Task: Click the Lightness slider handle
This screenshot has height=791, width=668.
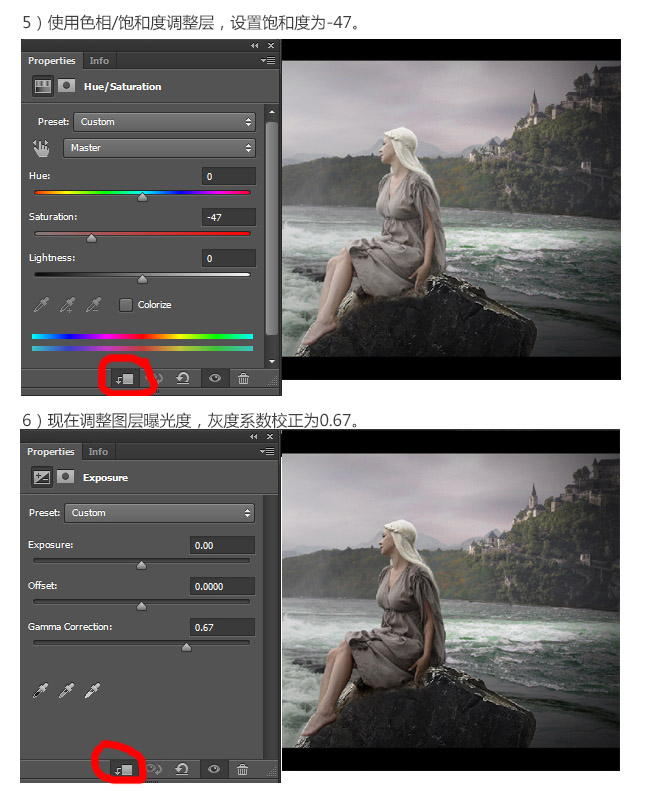Action: [x=142, y=279]
